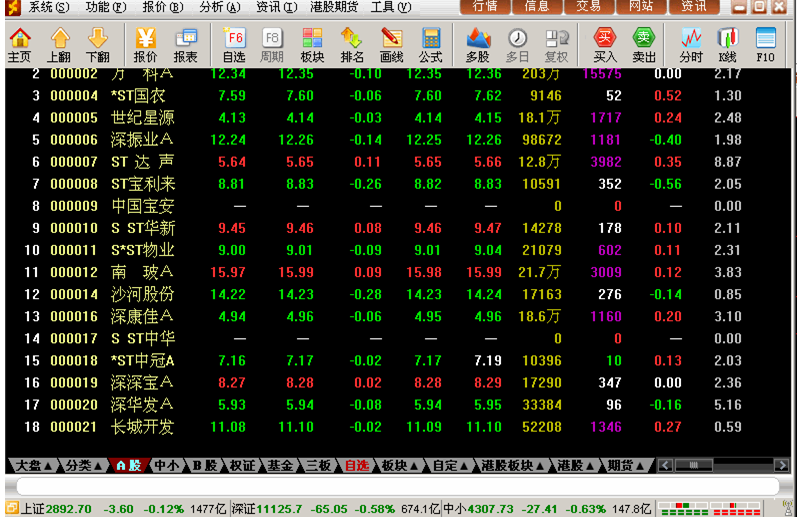Select the 画线 drawing tool
Screen dimensions: 797x517
pyautogui.click(x=391, y=44)
